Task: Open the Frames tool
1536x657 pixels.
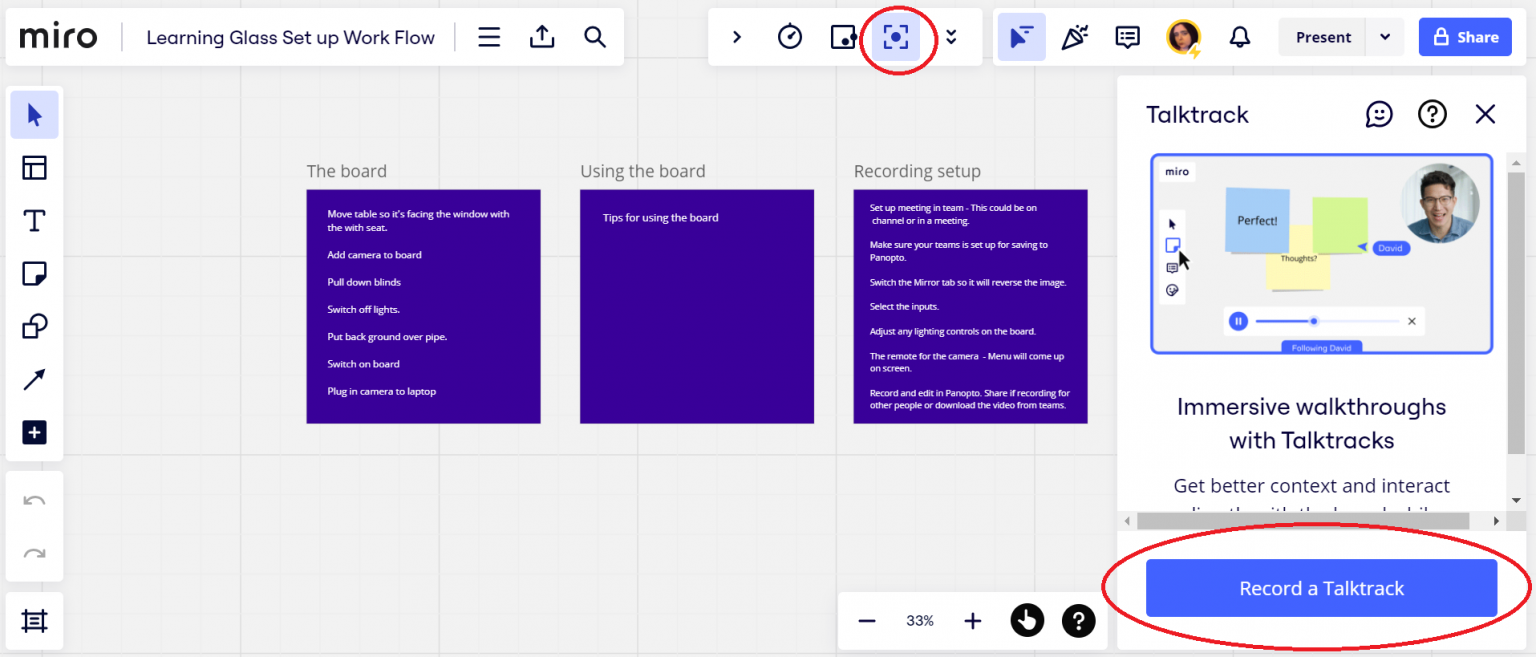Action: pos(34,167)
